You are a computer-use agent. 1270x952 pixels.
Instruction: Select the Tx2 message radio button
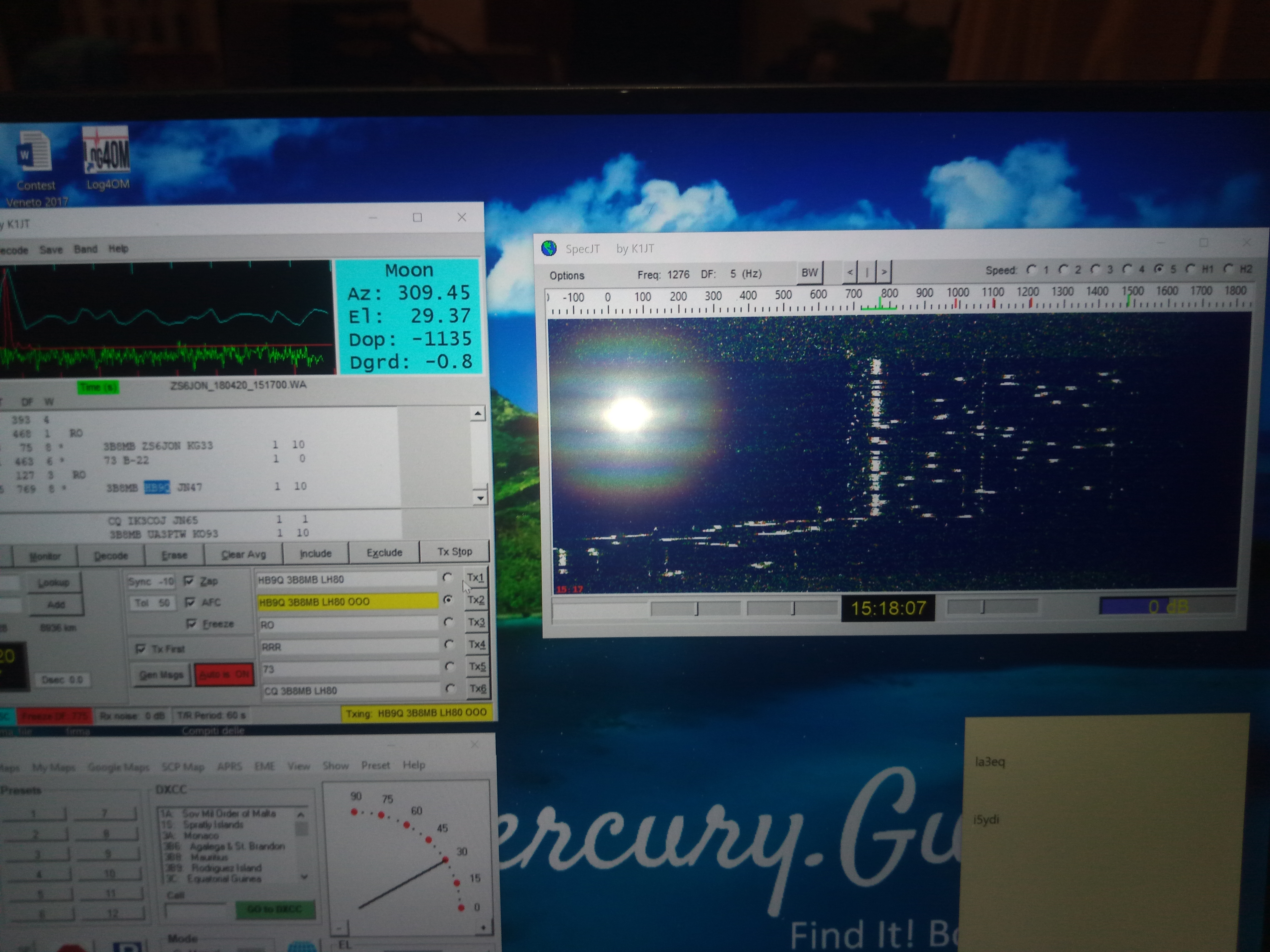(x=448, y=600)
